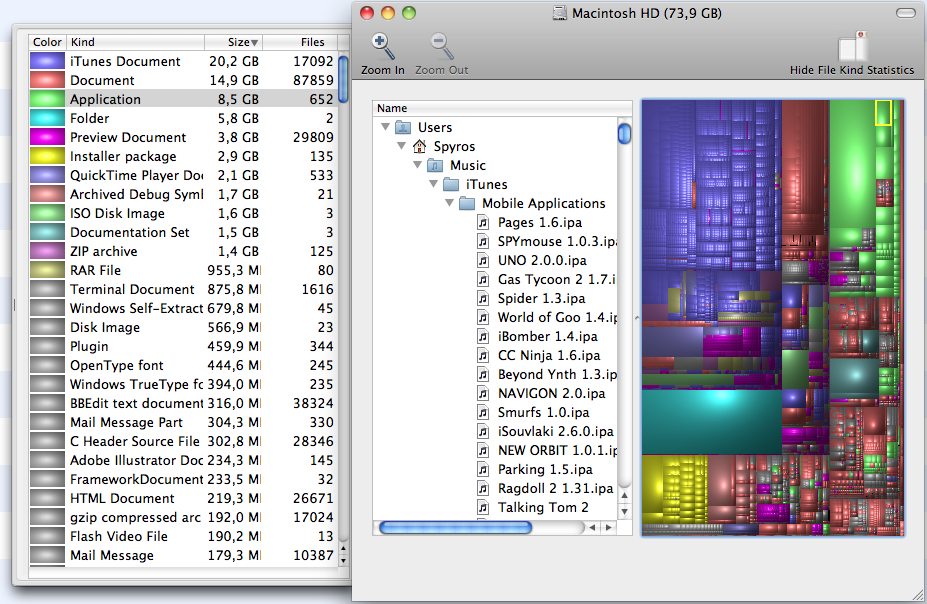Click the file tree scroll down arrow

pos(624,511)
